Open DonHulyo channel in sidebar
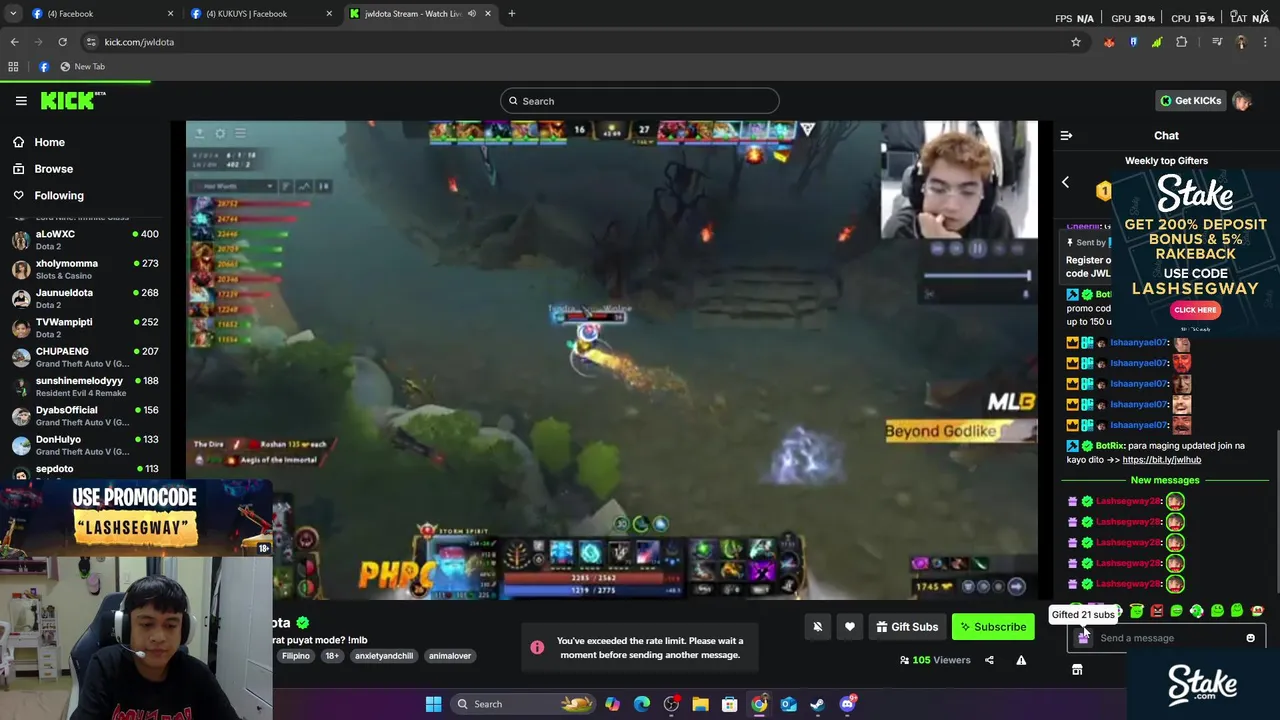Viewport: 1280px width, 720px height. click(x=85, y=445)
